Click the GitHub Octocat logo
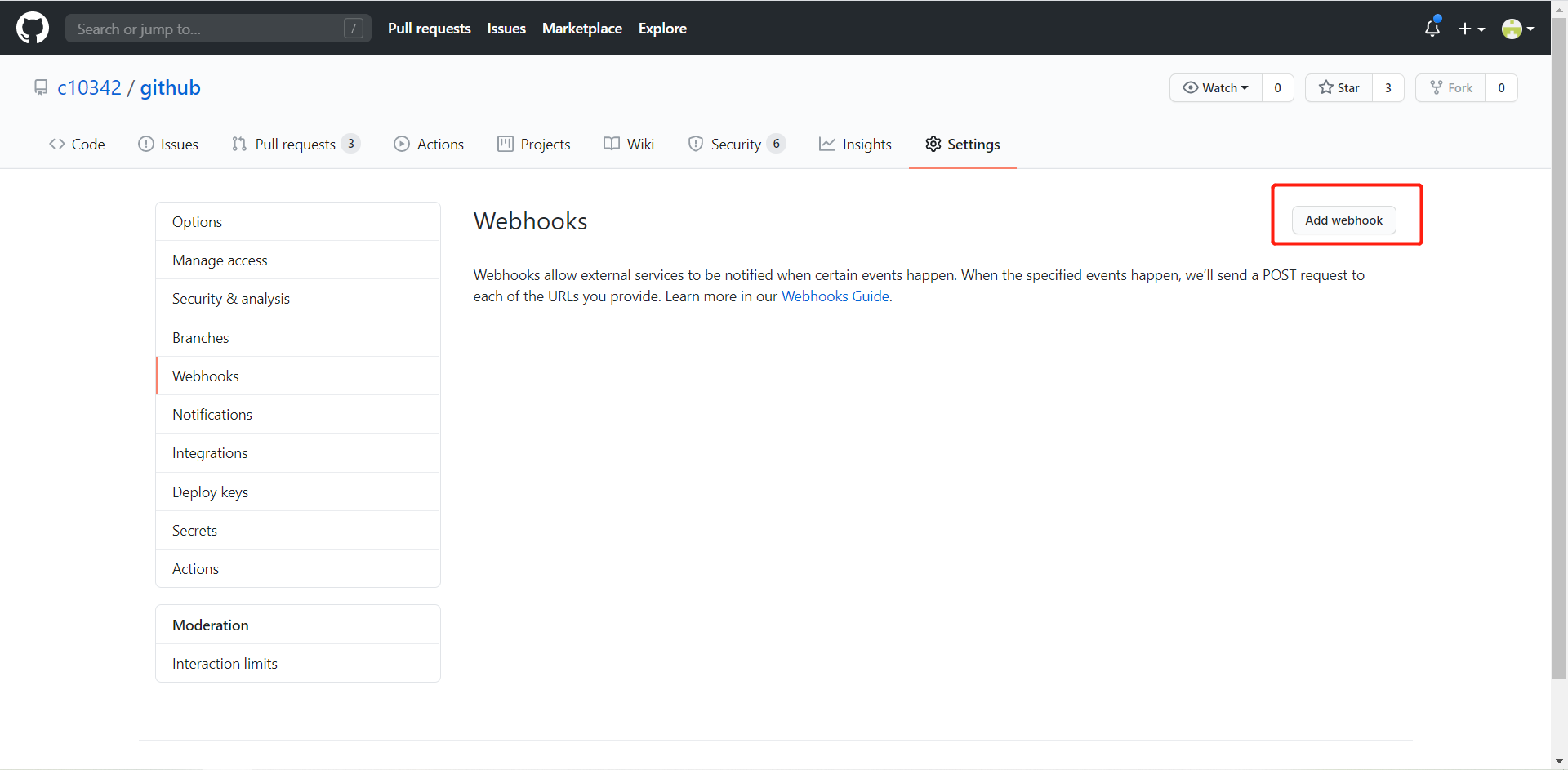 (x=33, y=28)
